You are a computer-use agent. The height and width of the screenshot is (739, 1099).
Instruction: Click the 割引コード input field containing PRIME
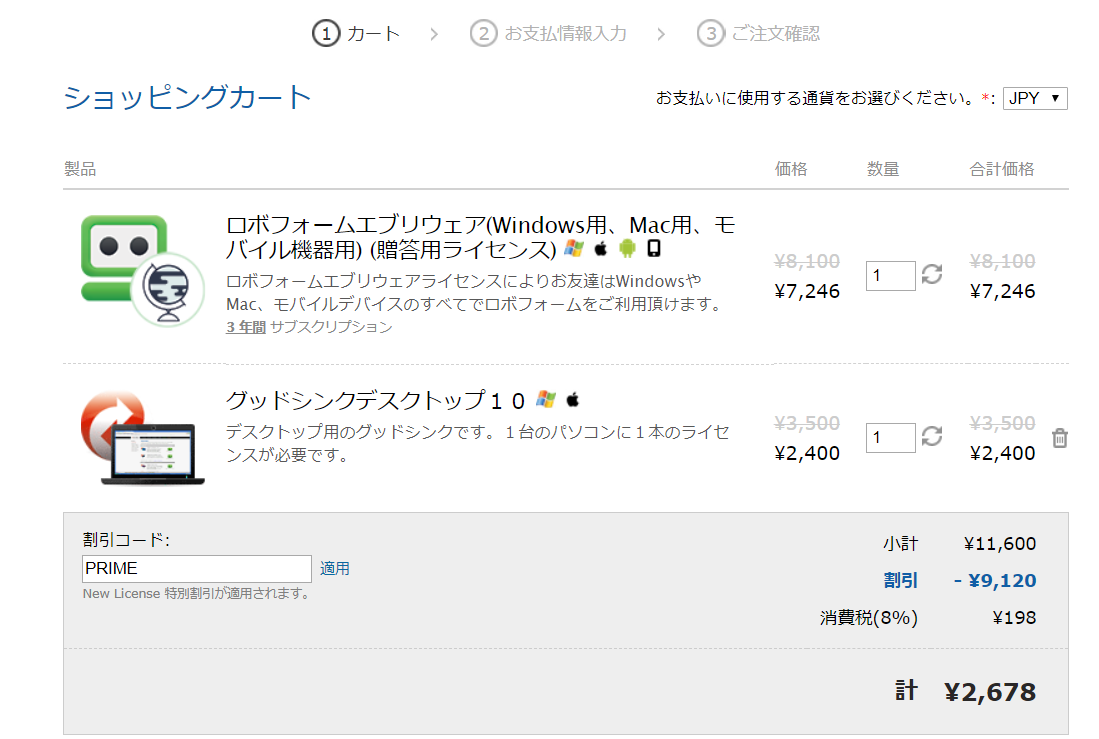coord(197,569)
